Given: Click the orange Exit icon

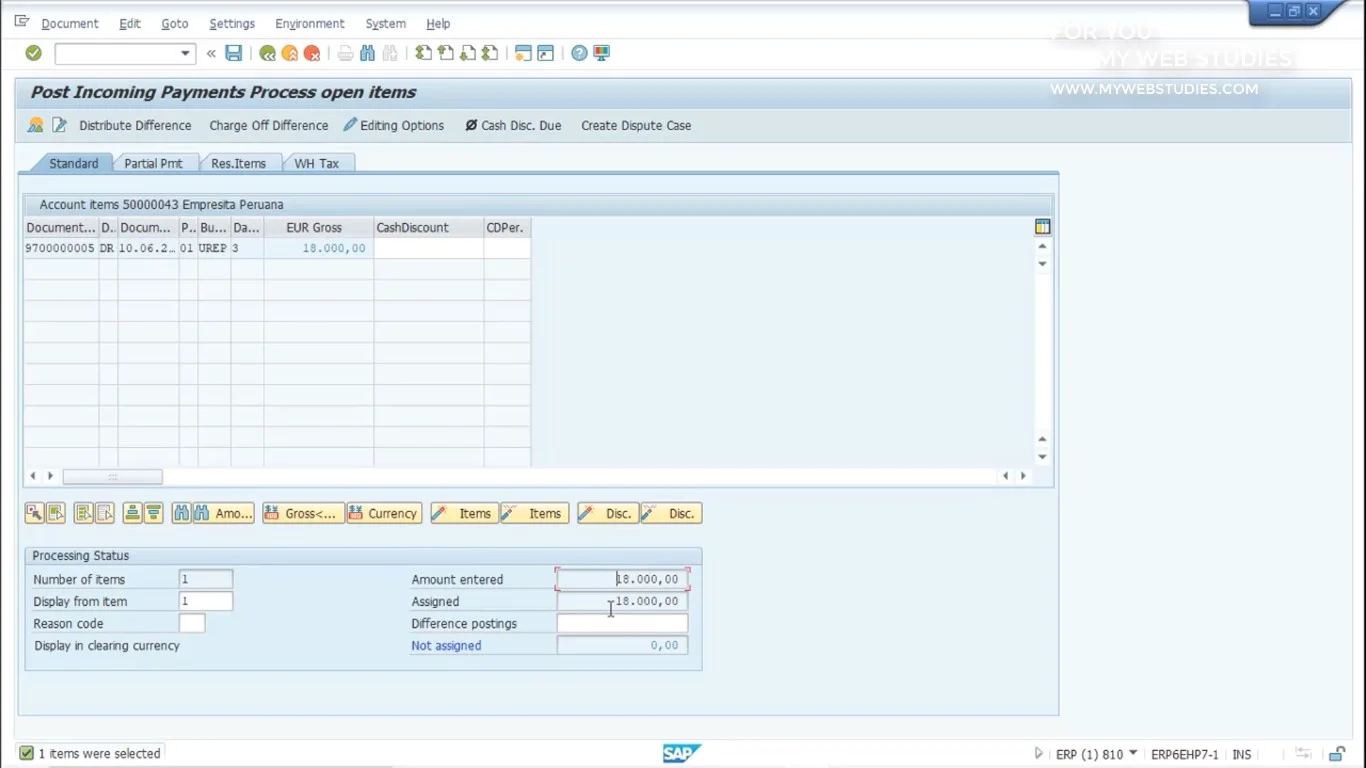Looking at the screenshot, I should coord(289,53).
